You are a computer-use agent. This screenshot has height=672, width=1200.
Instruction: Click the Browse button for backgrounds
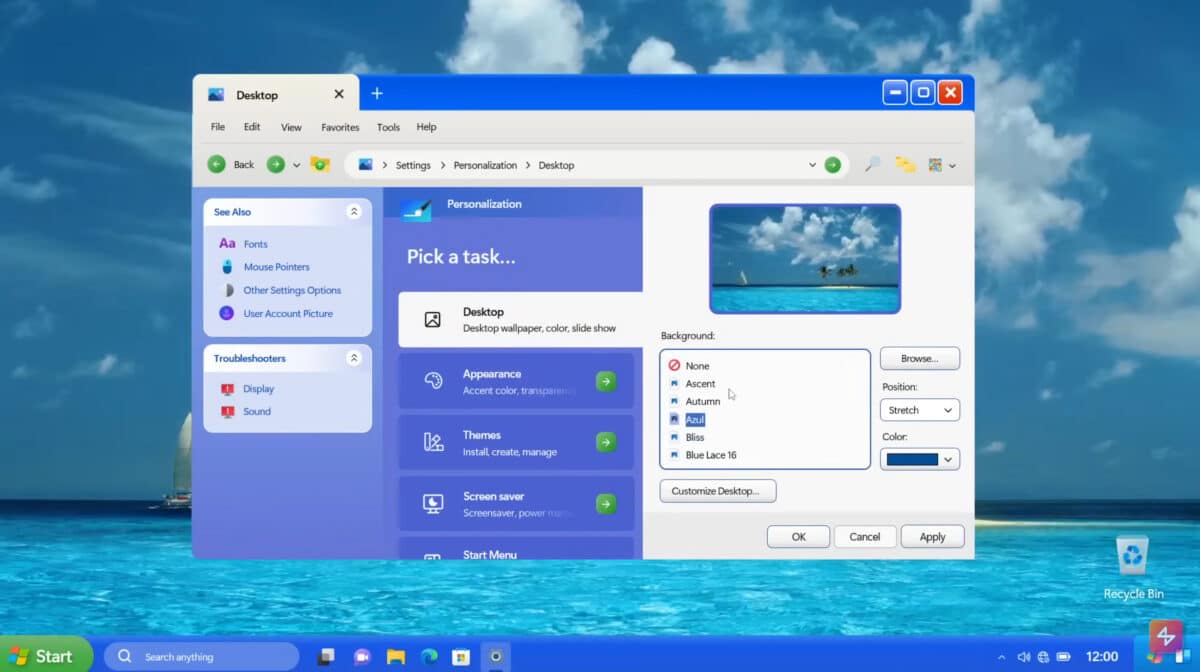[919, 358]
